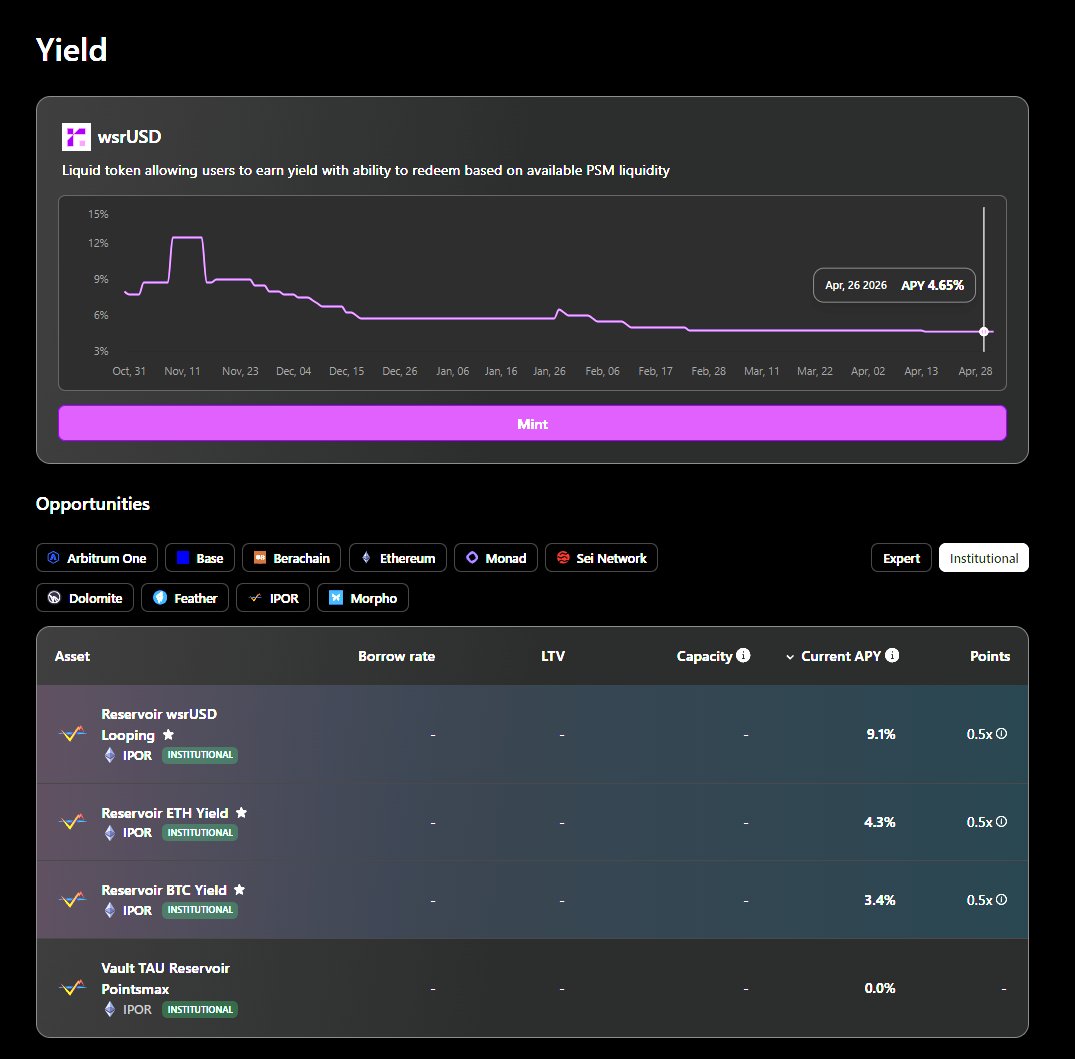Toggle the Ethereum filter chip

pyautogui.click(x=398, y=558)
